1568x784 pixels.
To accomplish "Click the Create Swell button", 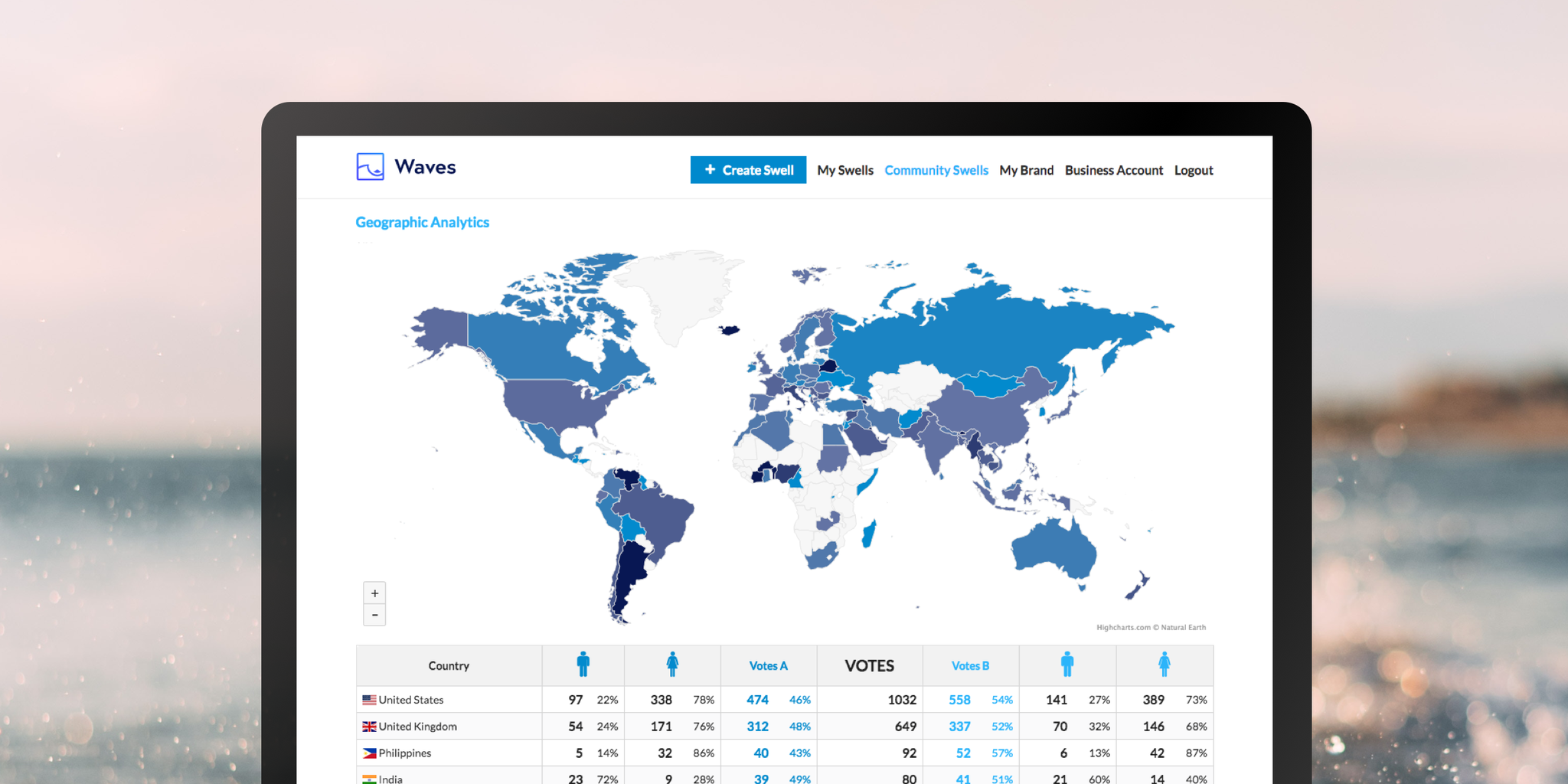I will click(748, 169).
